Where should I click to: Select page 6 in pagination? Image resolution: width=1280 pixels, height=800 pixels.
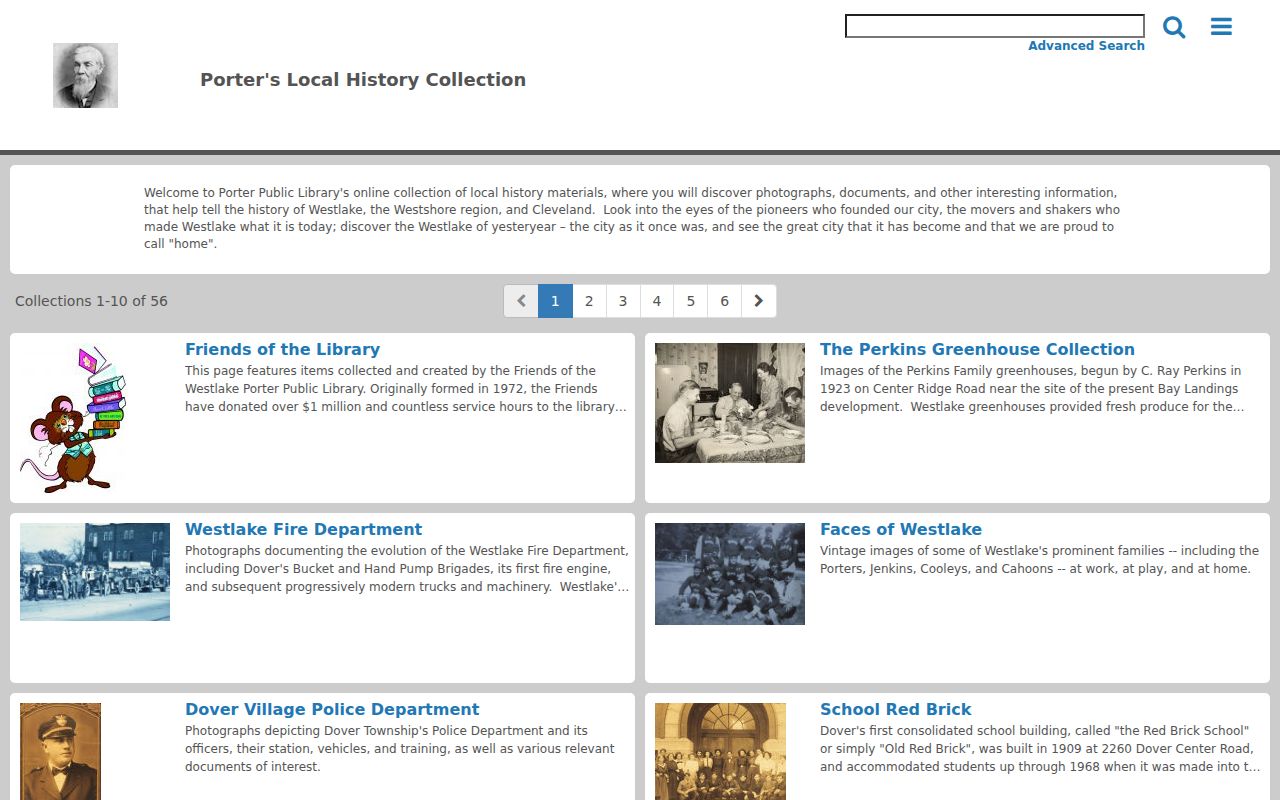click(x=725, y=301)
